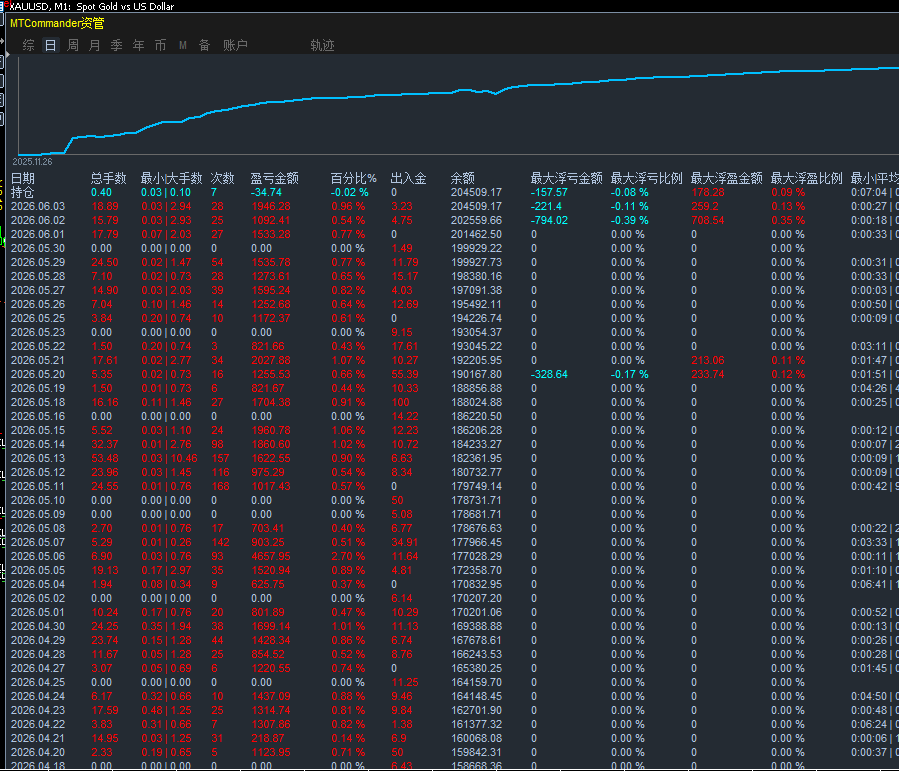Click the 2027.88 profit amount

[271, 361]
